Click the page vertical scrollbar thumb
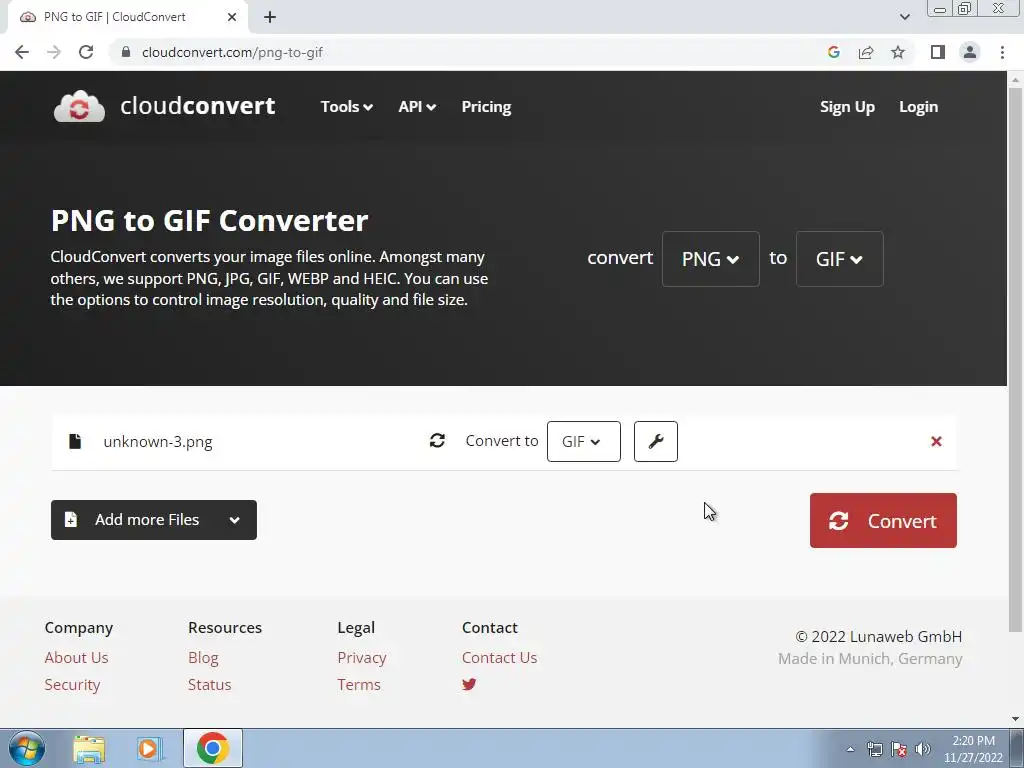The image size is (1024, 768). [x=1015, y=359]
